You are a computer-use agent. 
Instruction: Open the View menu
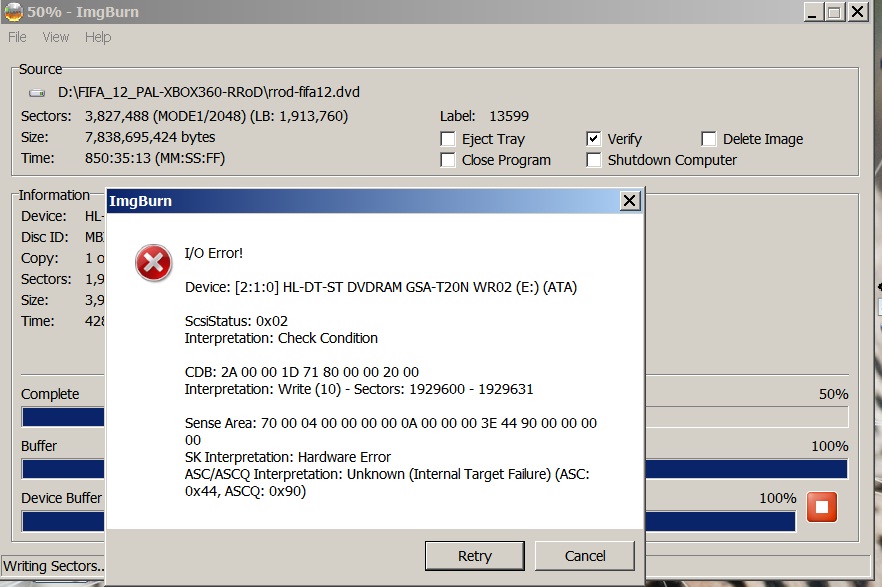[x=56, y=37]
